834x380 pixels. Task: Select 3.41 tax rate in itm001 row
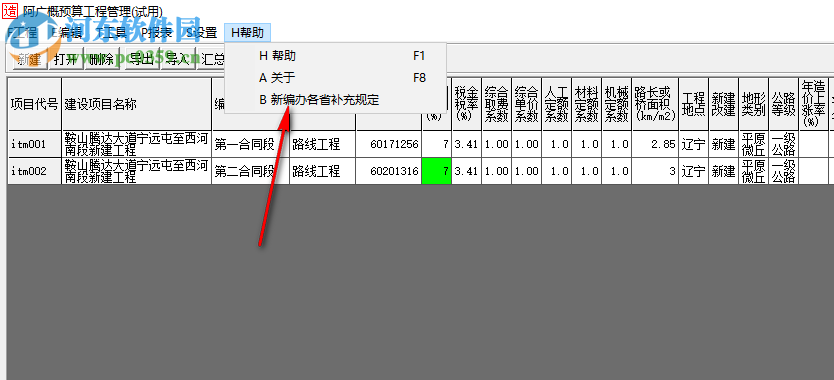(x=467, y=144)
